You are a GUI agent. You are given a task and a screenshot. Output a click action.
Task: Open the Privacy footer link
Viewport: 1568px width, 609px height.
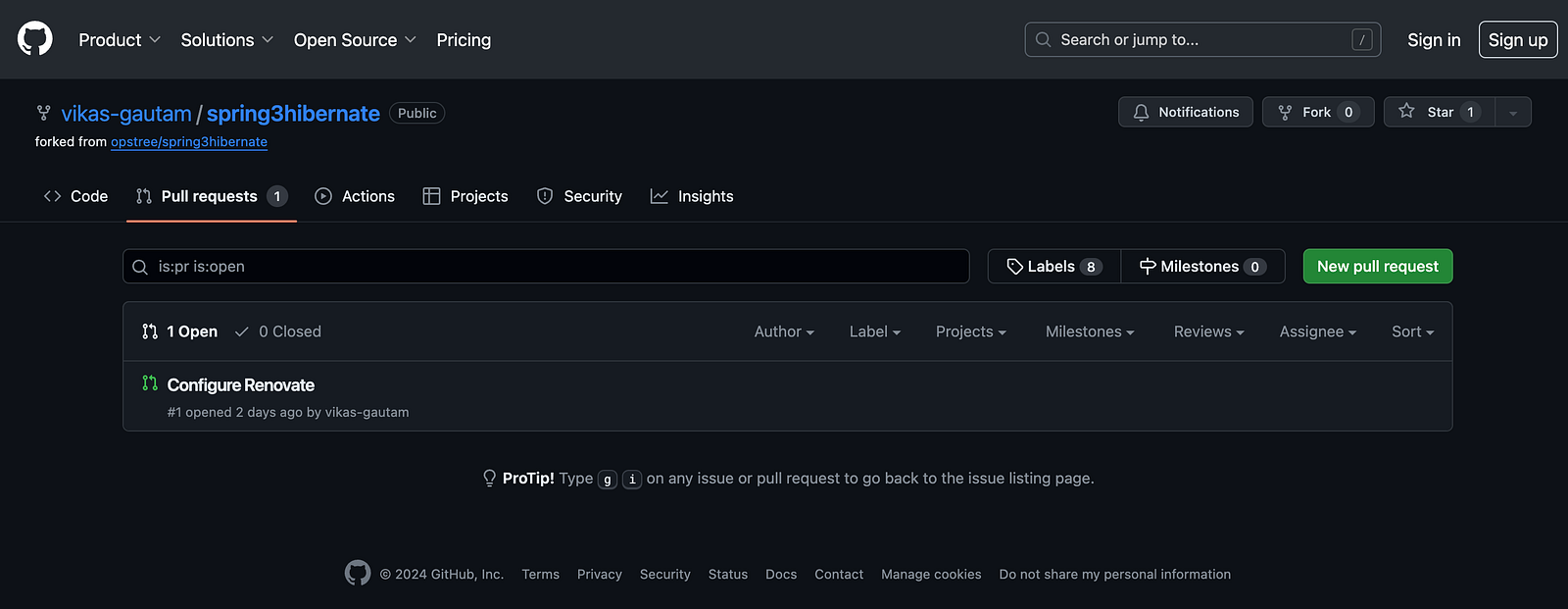coord(600,575)
